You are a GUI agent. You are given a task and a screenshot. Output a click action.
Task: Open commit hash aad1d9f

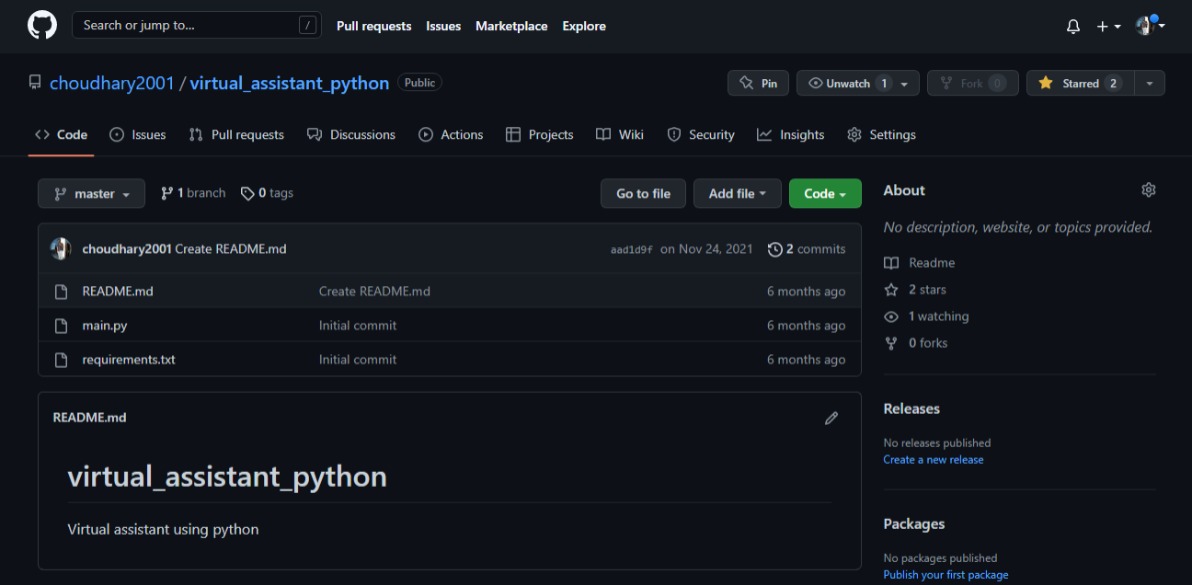632,250
